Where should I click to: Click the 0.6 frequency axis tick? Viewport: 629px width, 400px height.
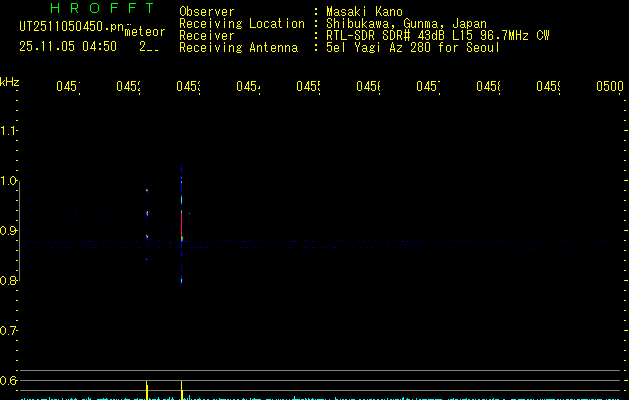click(x=9, y=381)
